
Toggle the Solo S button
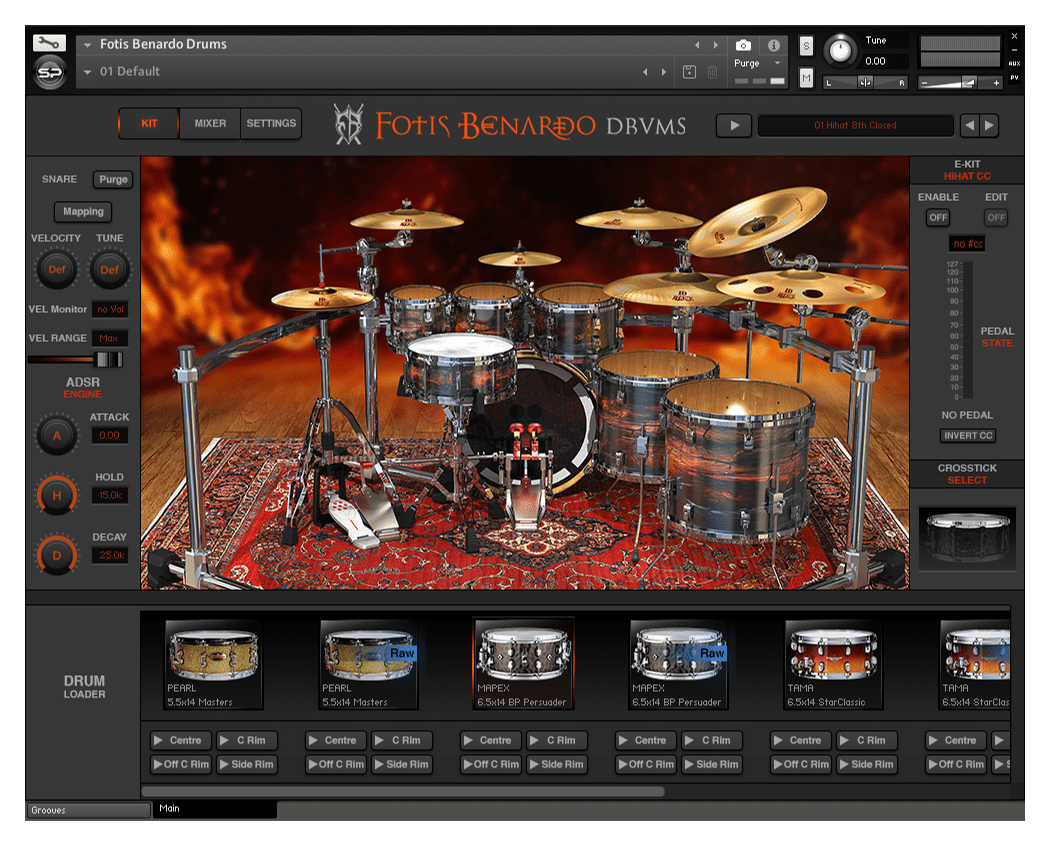pos(806,46)
